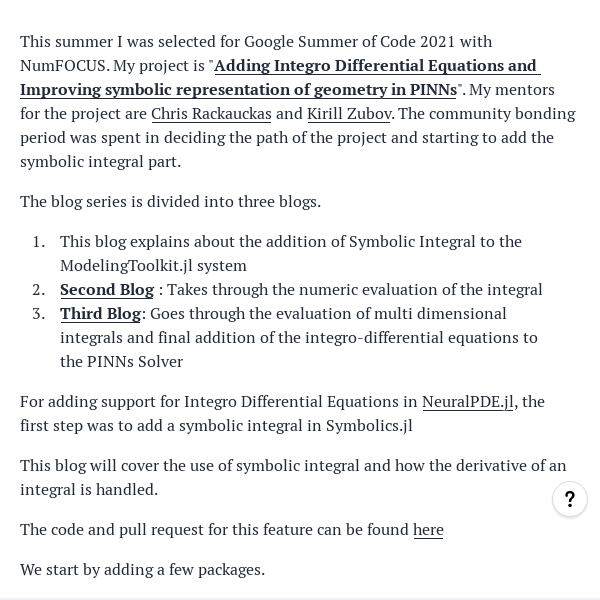Click the word 'NumFOCUS' in the intro
Viewport: 600px width, 600px height.
[x=65, y=66]
